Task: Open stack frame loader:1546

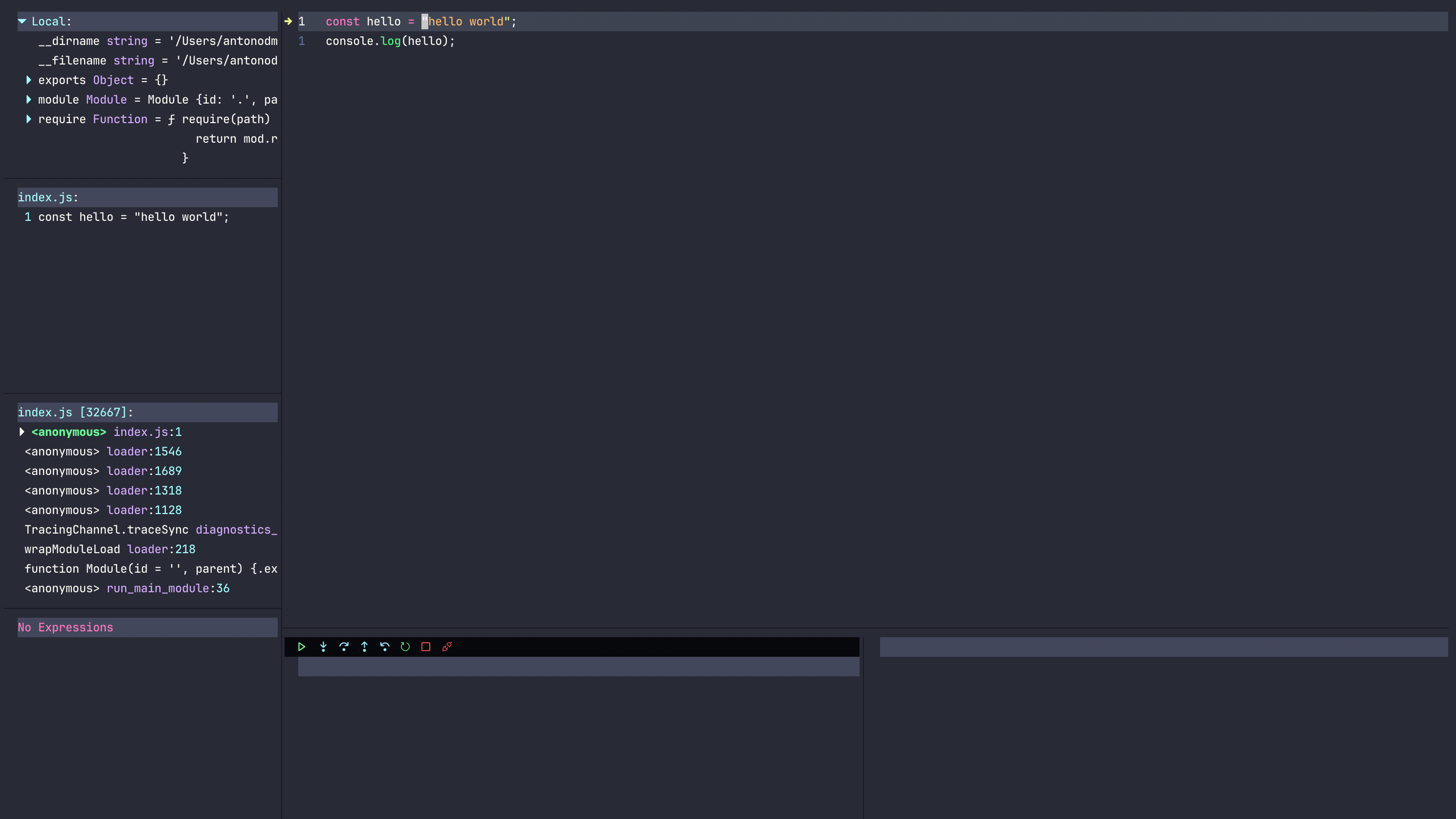Action: 103,452
